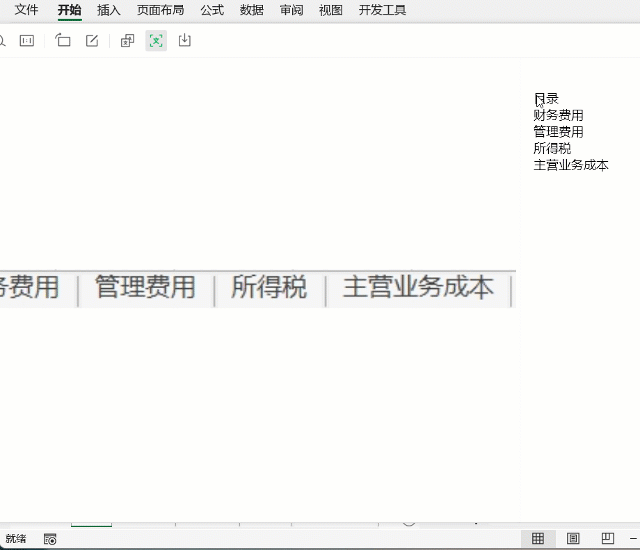Click the macro record icon in status bar
This screenshot has width=640, height=550.
(50, 539)
